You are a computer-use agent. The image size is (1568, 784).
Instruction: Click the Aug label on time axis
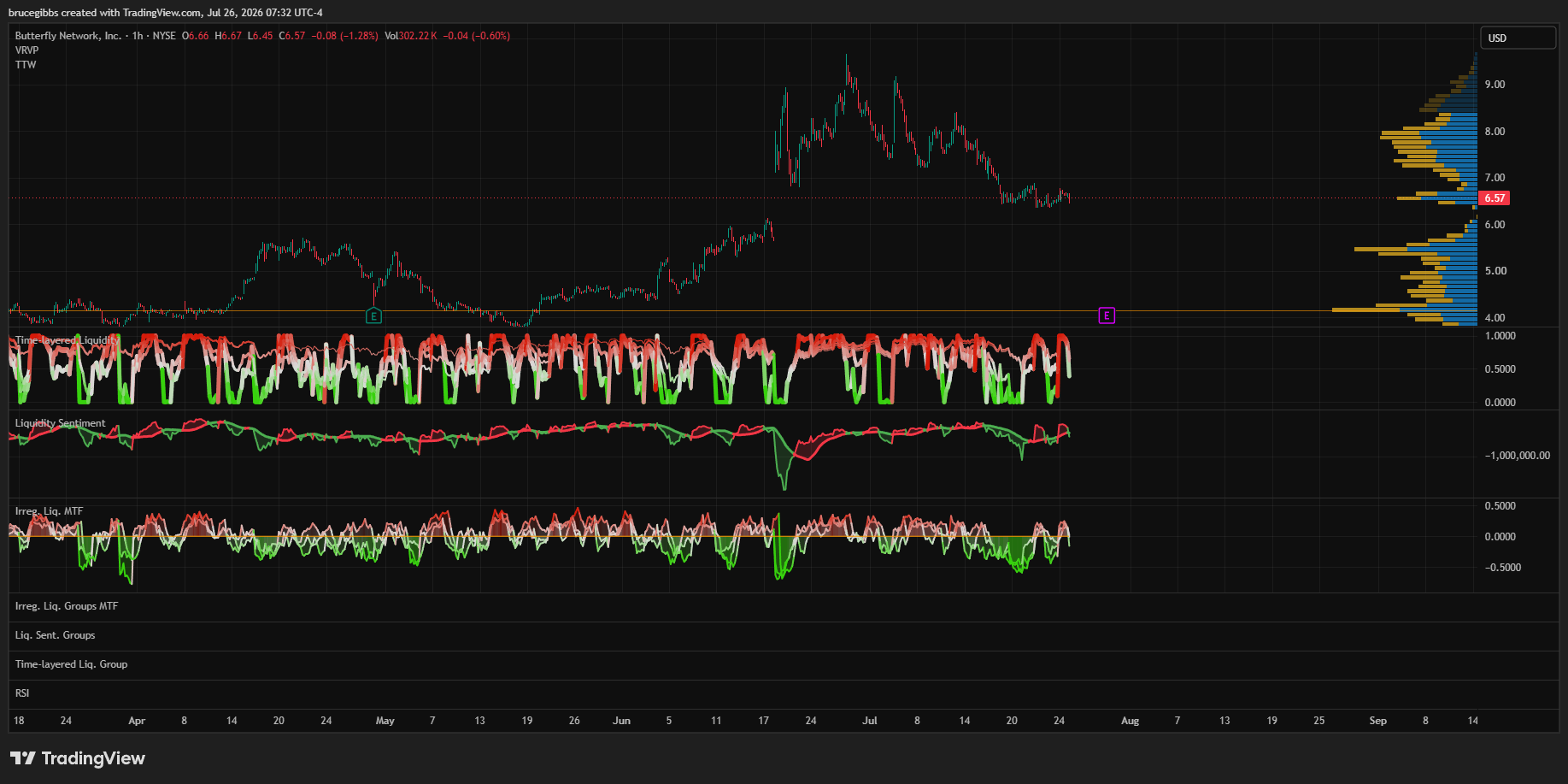click(1130, 721)
